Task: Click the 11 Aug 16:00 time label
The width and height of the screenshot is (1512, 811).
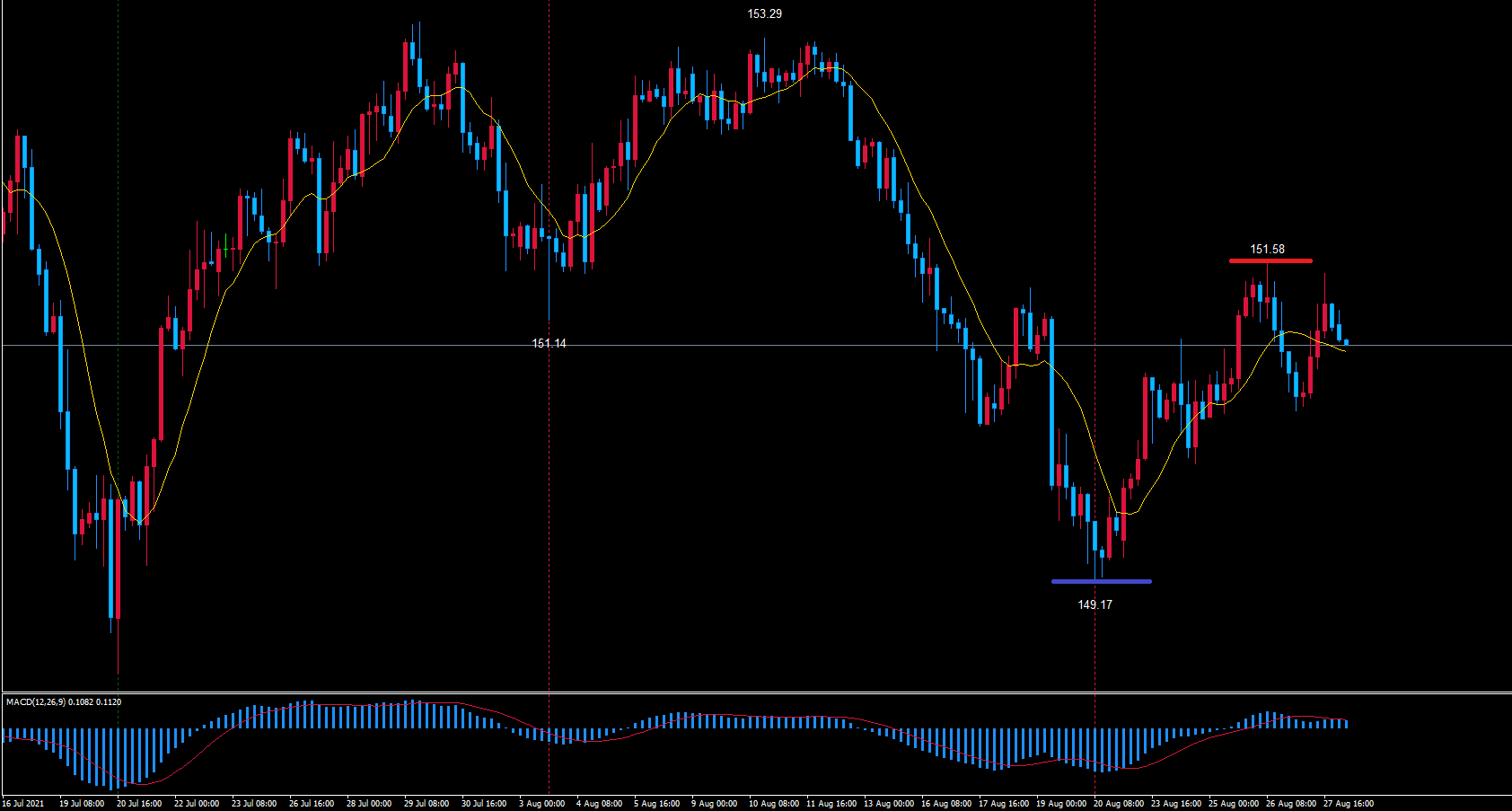Action: pos(831,803)
